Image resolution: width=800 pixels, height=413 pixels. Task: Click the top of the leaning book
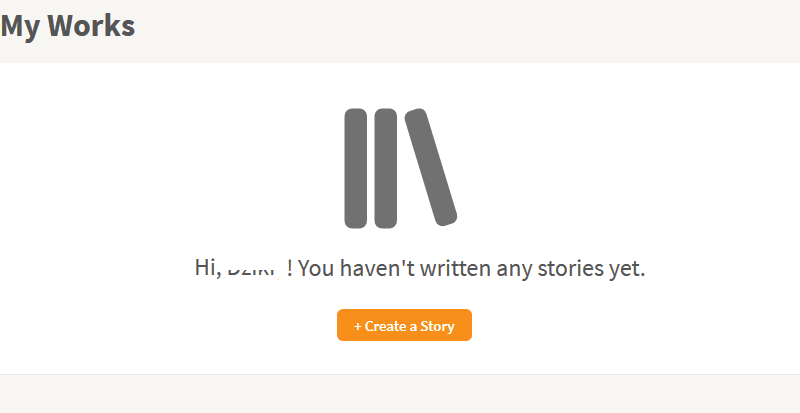point(416,116)
